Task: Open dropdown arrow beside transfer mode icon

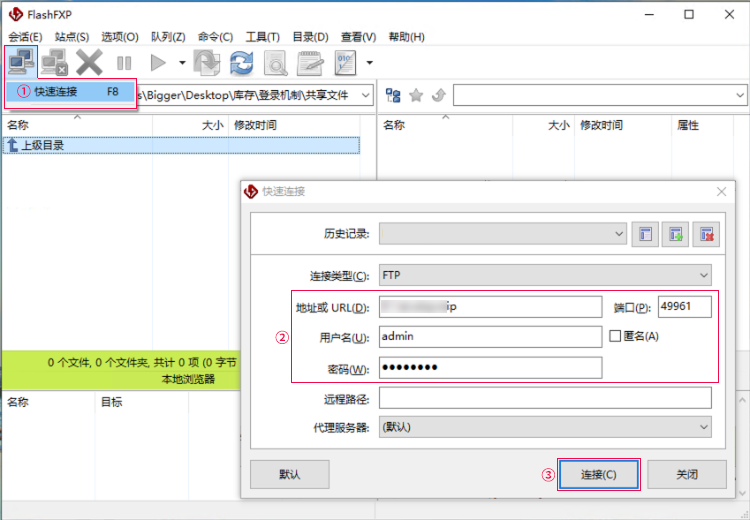Action: 369,63
